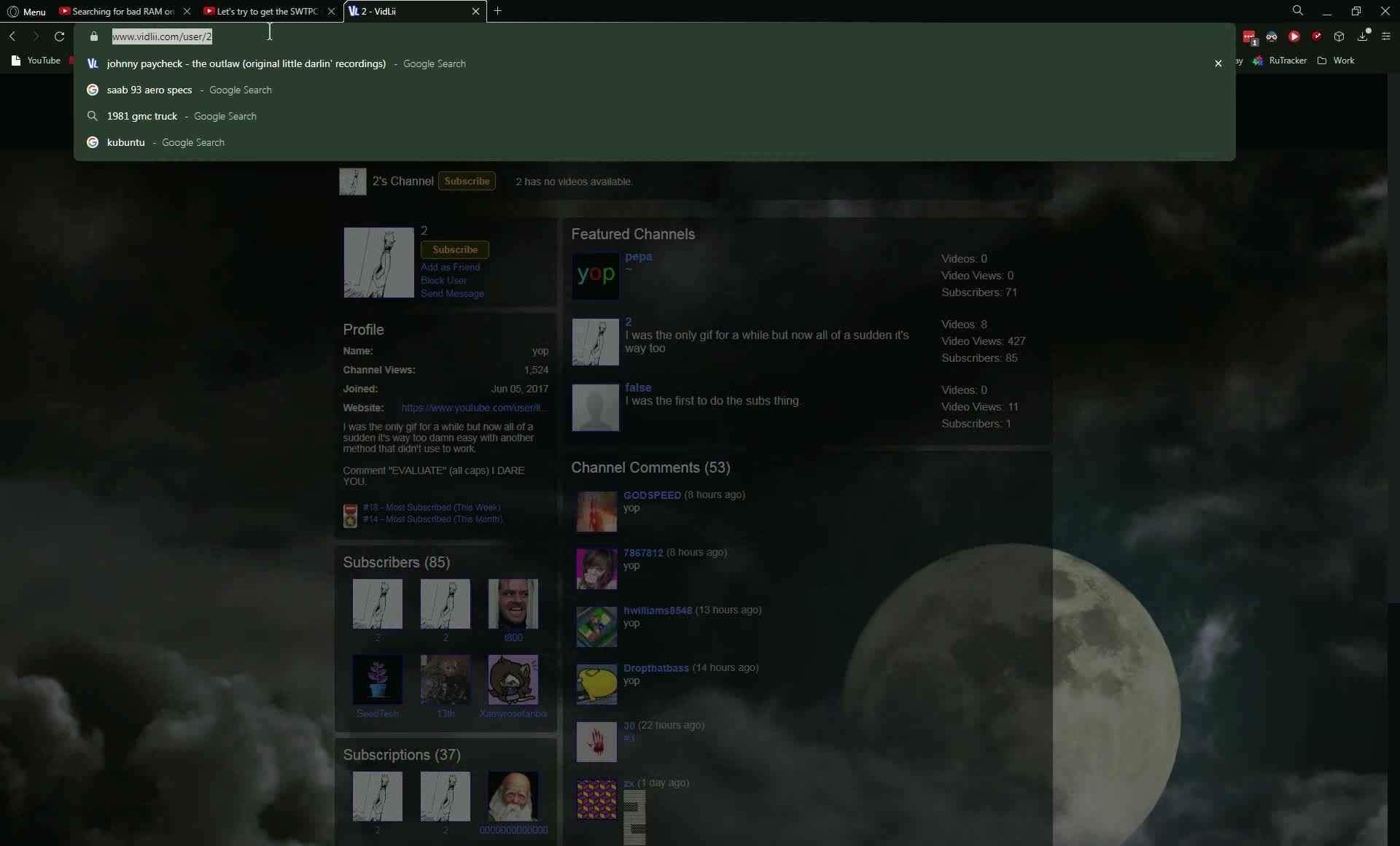The height and width of the screenshot is (846, 1400).
Task: Open the Work bookmarks folder
Action: [x=1337, y=61]
